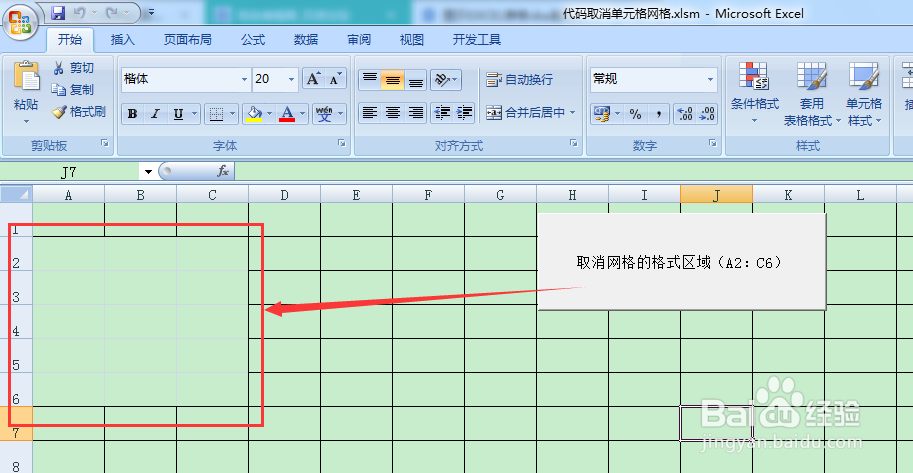The height and width of the screenshot is (473, 913).
Task: Expand underline style dropdown arrow
Action: click(x=195, y=114)
